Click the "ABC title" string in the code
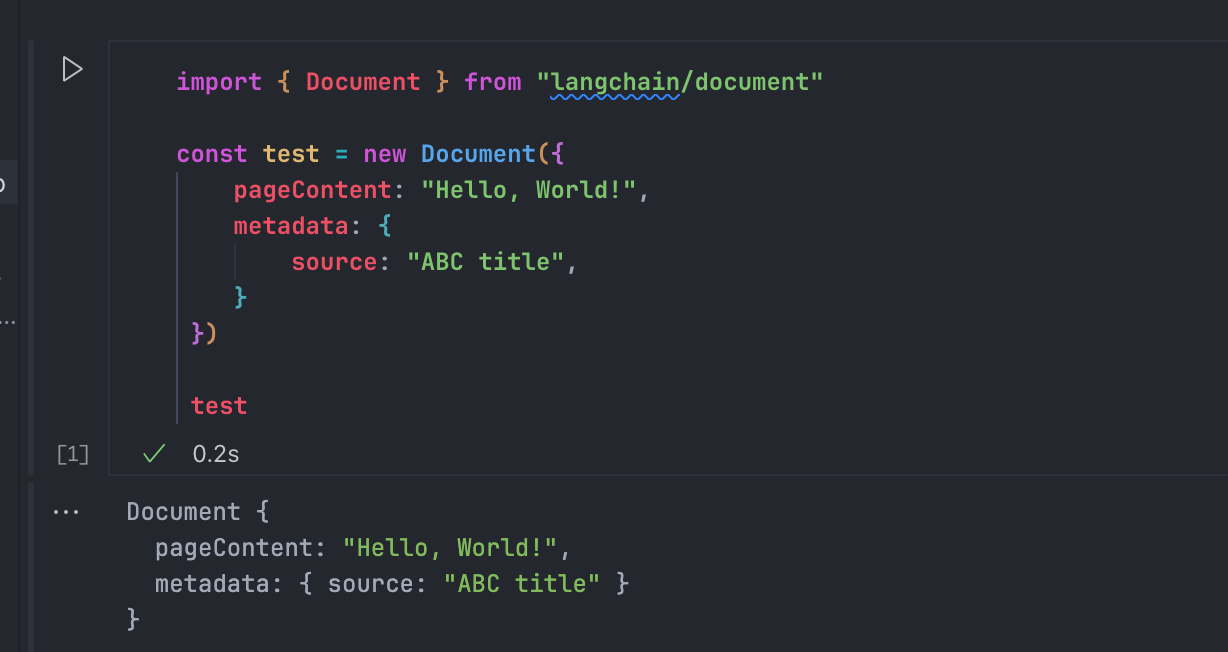Image resolution: width=1228 pixels, height=652 pixels. point(485,262)
